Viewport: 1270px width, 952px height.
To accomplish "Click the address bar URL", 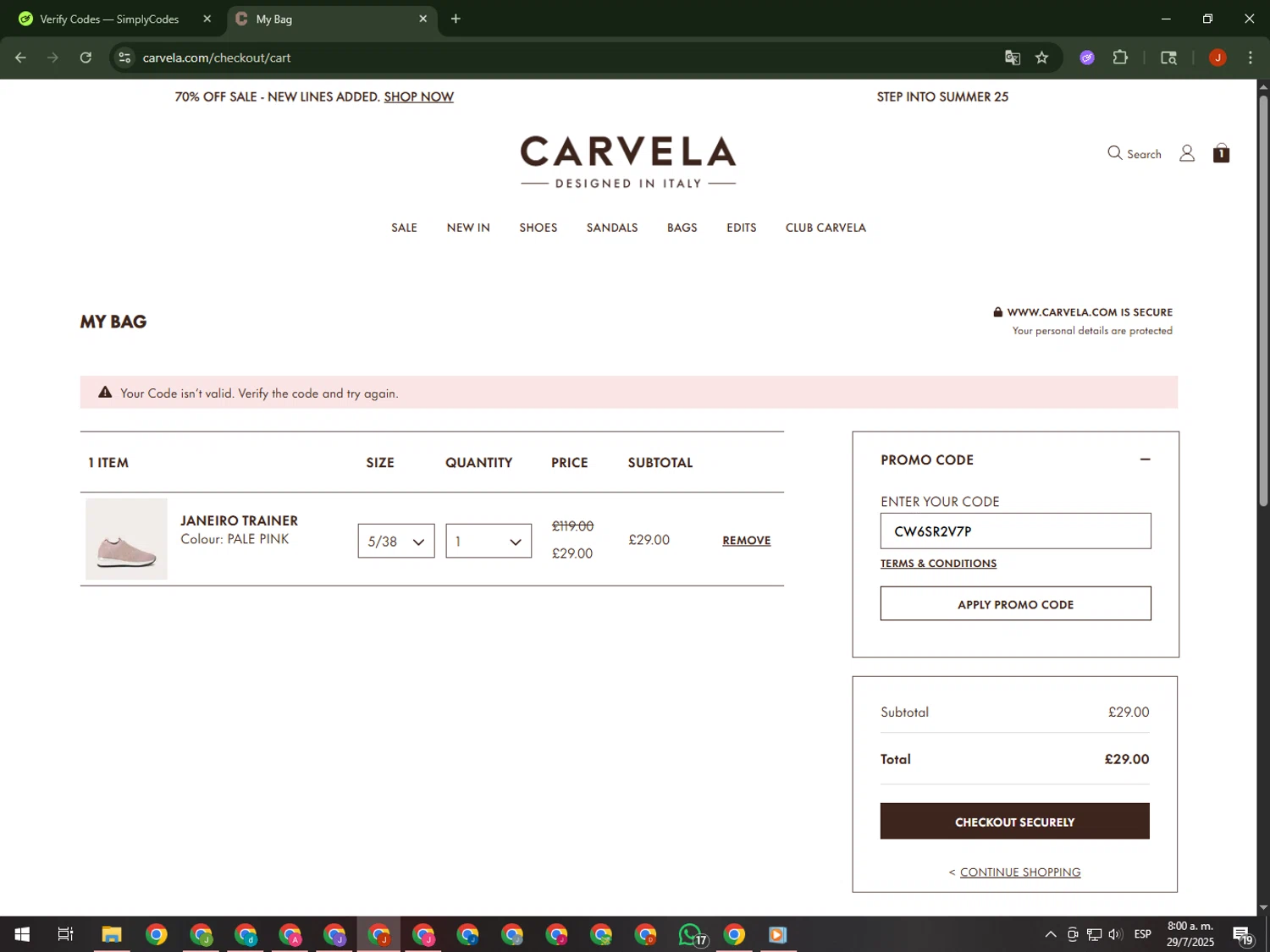I will (217, 58).
